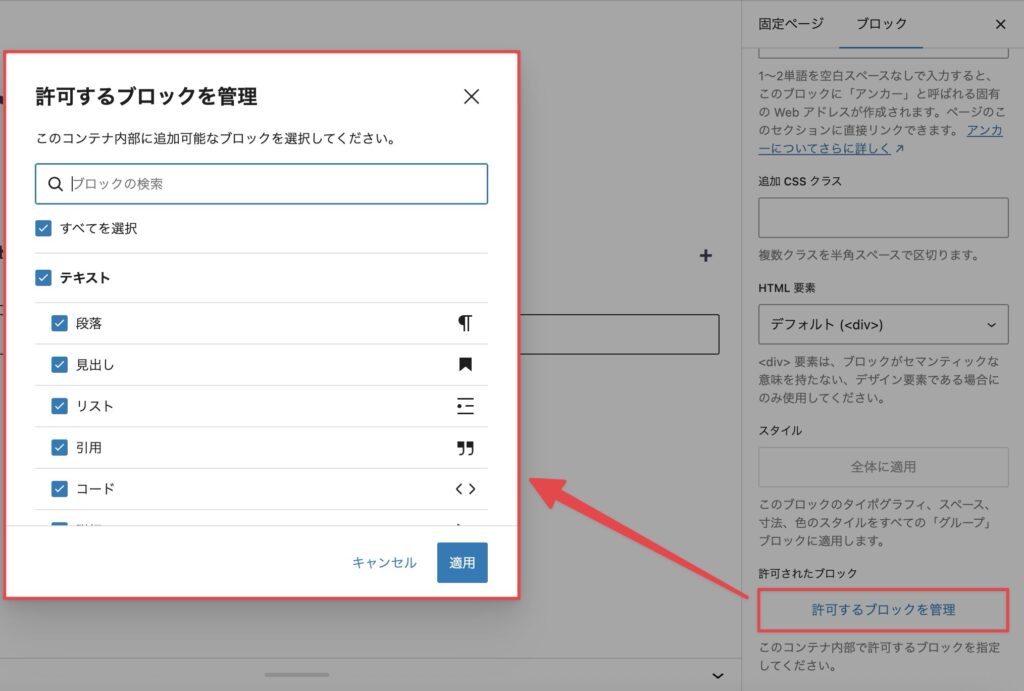Switch to the 固定ページ tab
1024x691 pixels.
(790, 24)
